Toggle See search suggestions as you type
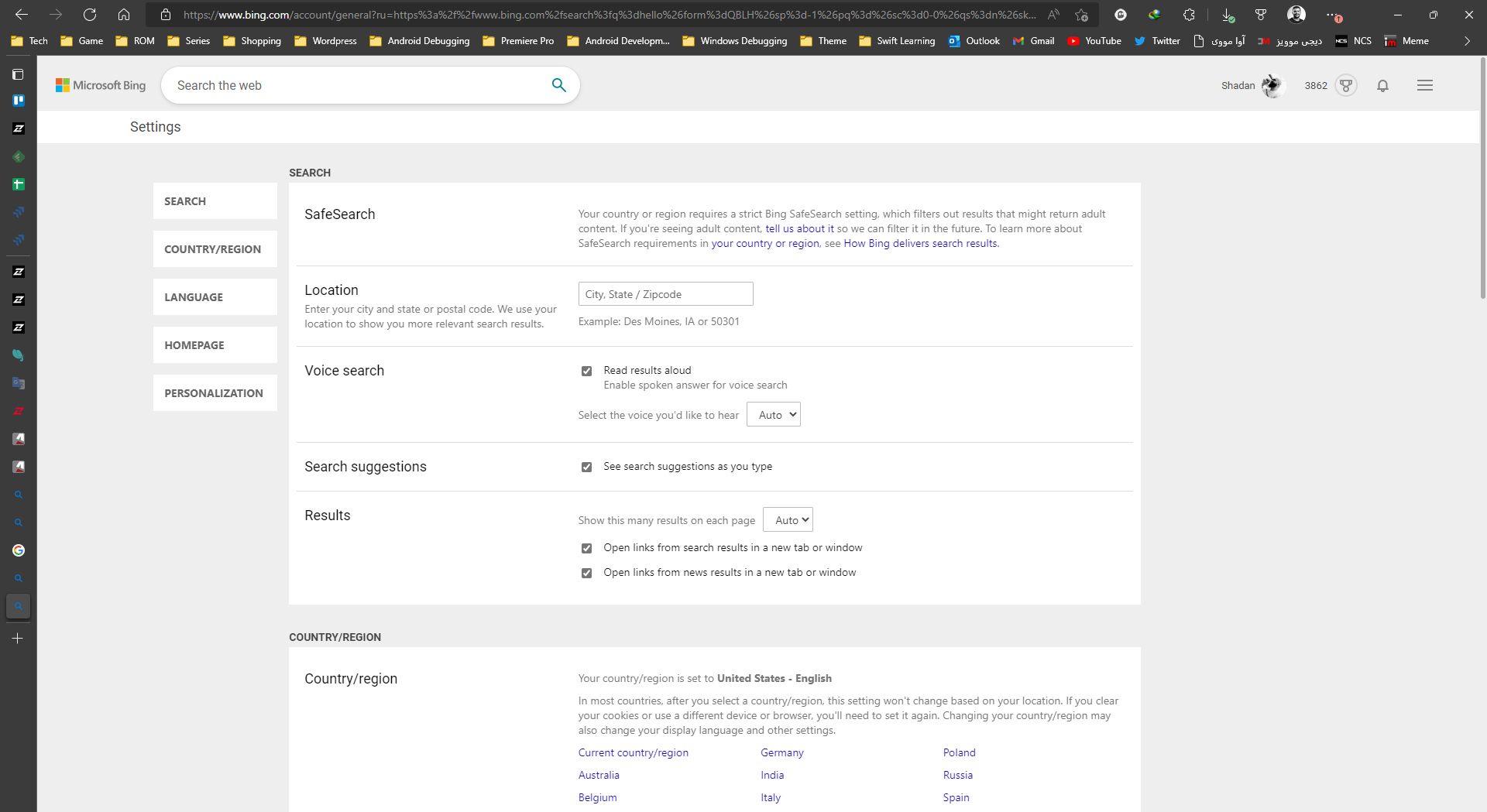1487x812 pixels. click(586, 467)
